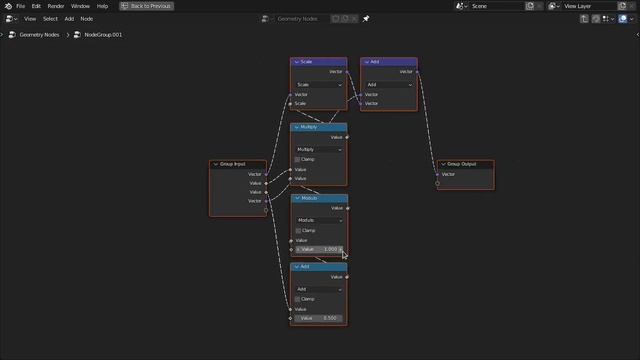Open the vector Add operation dropdown
This screenshot has height=360, width=640.
(389, 84)
